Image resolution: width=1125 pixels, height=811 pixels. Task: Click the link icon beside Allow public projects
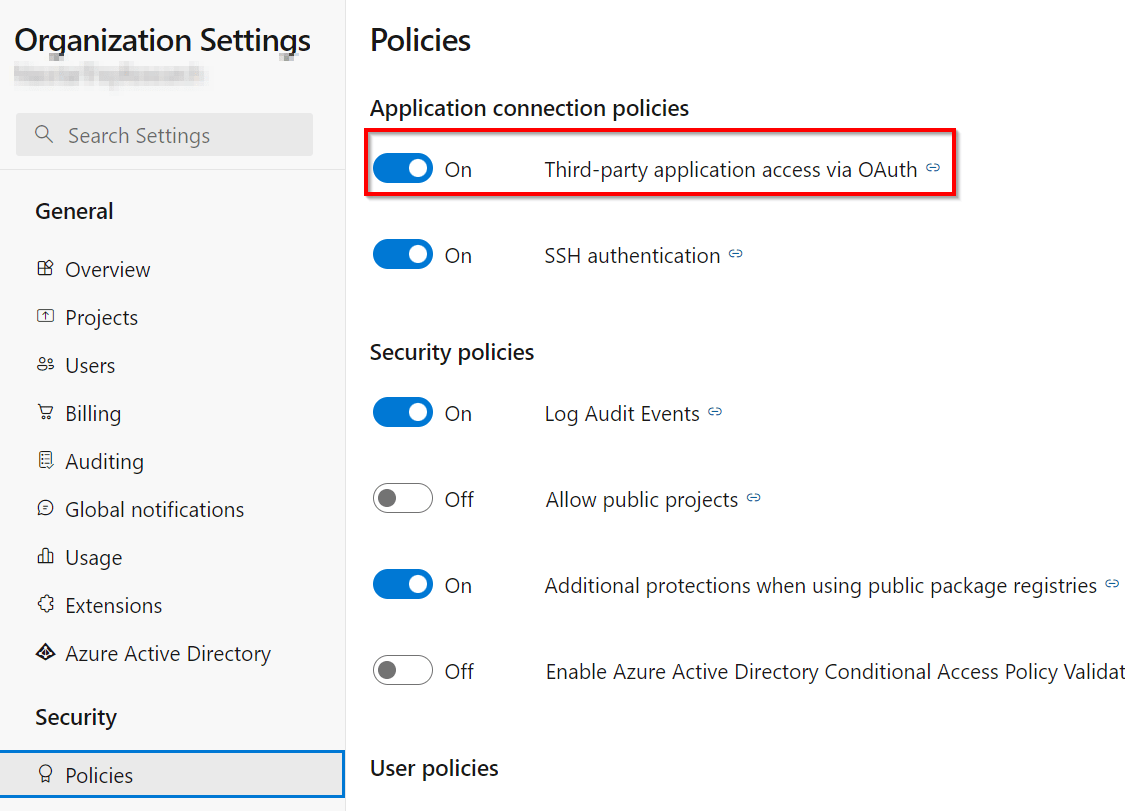point(753,498)
